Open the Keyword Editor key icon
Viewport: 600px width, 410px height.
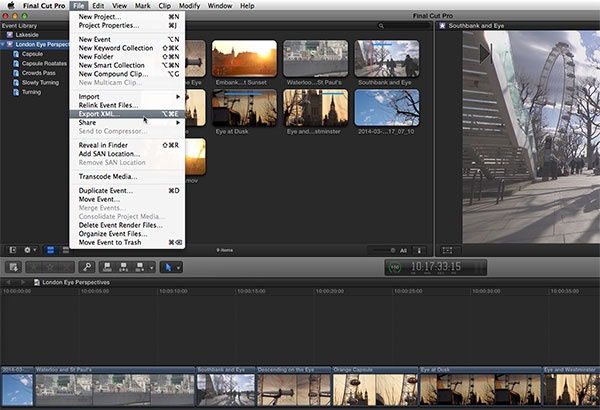point(87,267)
